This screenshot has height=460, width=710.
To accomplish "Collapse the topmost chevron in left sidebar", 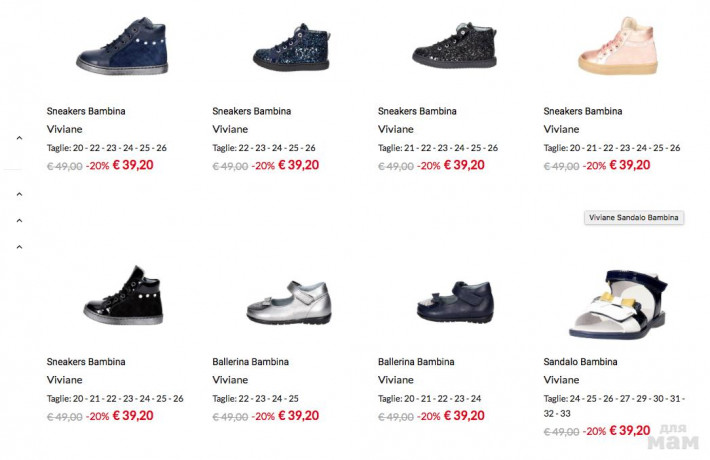I will 19,139.
